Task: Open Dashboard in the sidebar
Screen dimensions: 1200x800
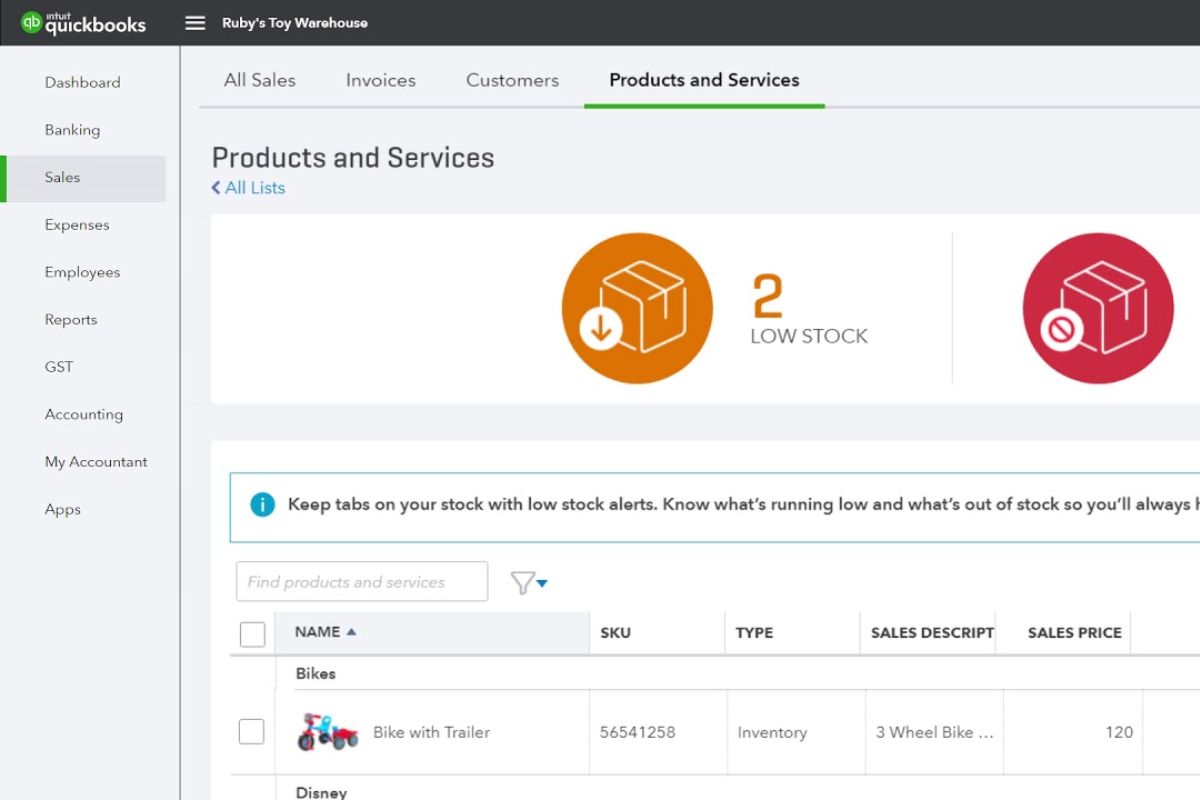Action: click(82, 82)
